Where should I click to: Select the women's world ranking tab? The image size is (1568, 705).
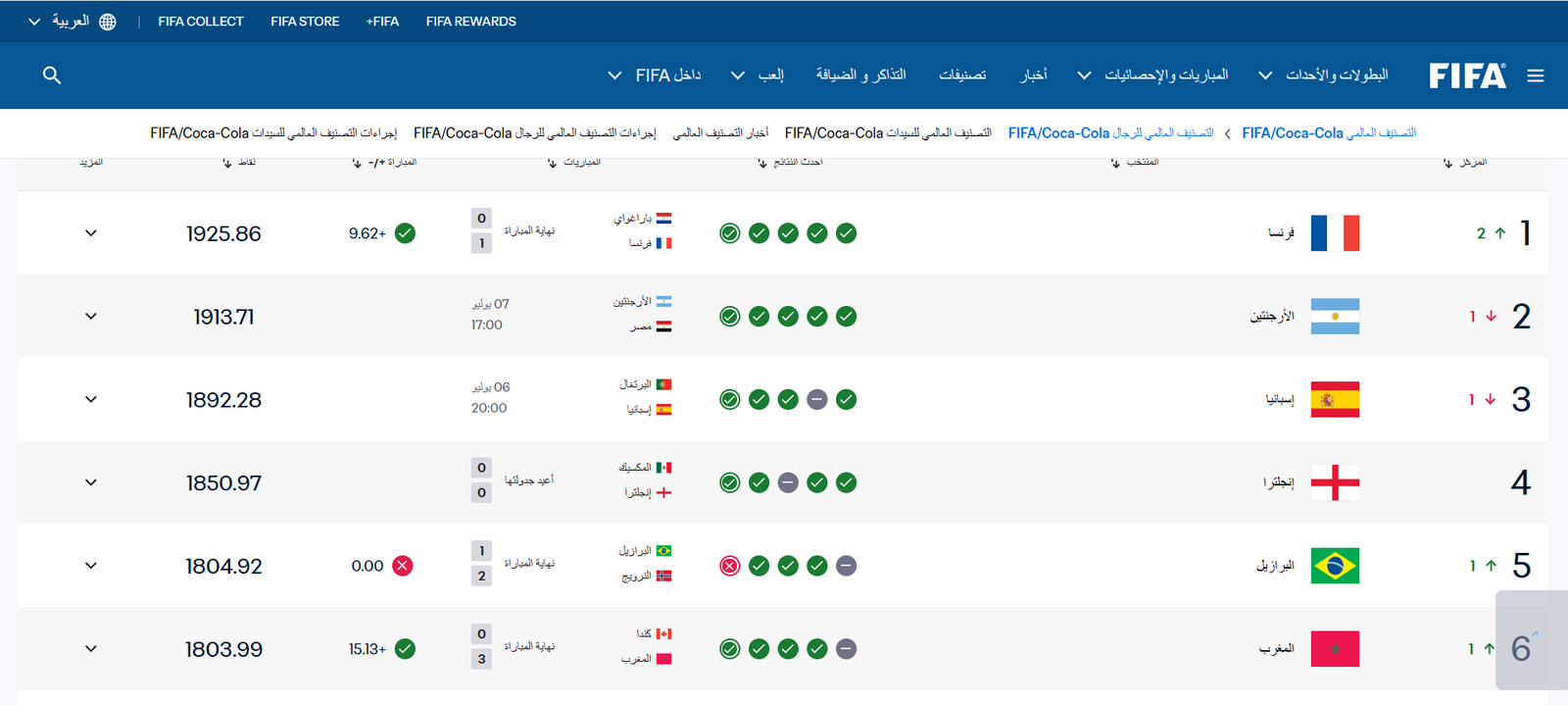click(888, 133)
